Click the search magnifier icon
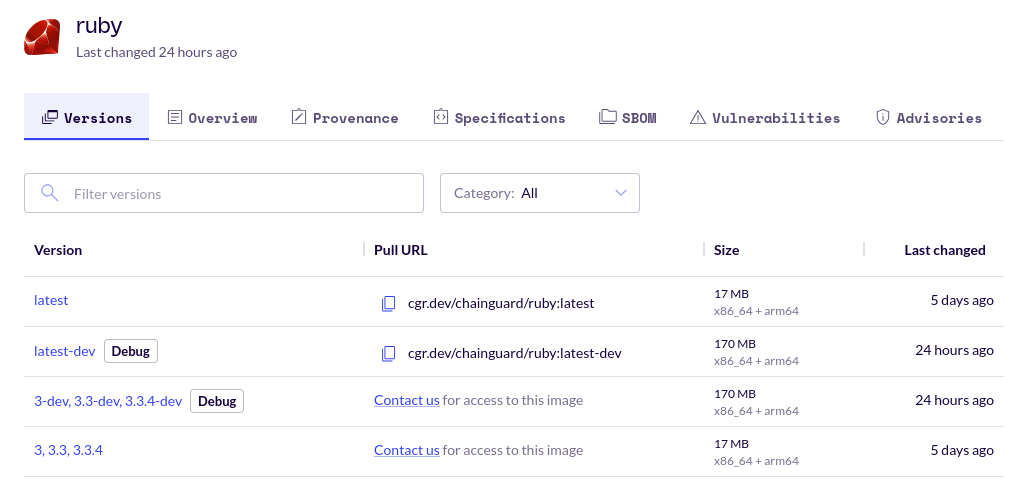The width and height of the screenshot is (1025, 487). 50,192
